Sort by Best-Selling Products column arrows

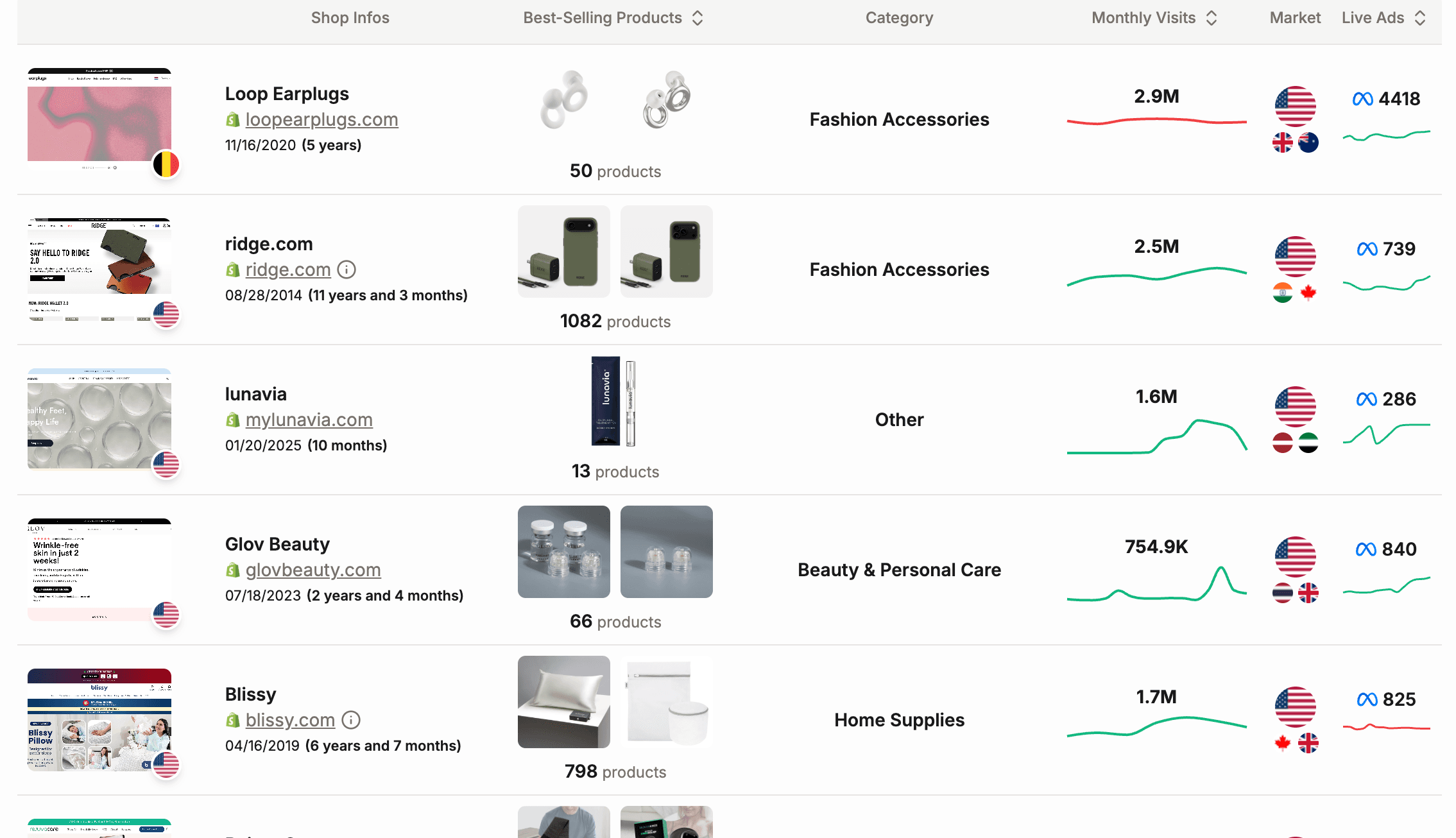698,18
